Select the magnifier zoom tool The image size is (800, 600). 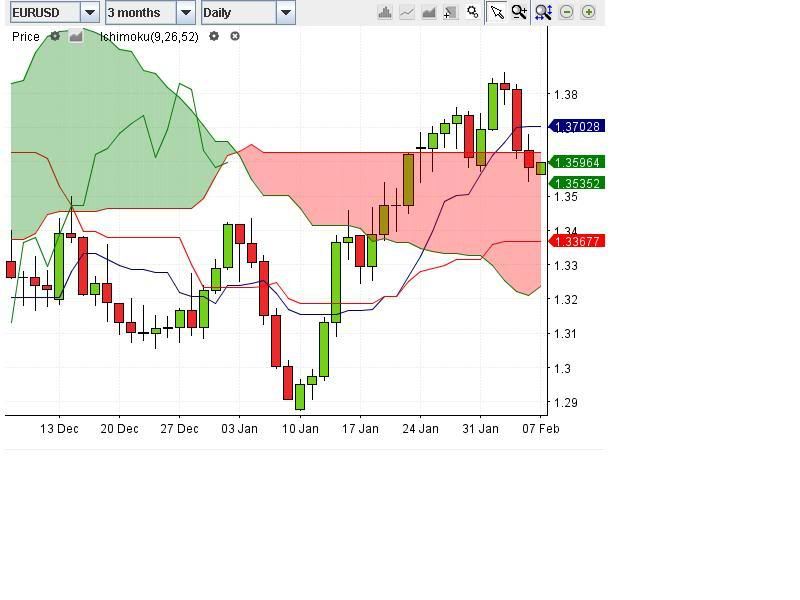[519, 12]
